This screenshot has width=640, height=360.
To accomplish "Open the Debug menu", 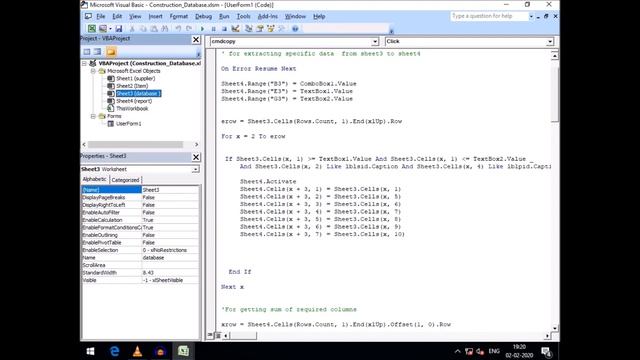I will (203, 16).
